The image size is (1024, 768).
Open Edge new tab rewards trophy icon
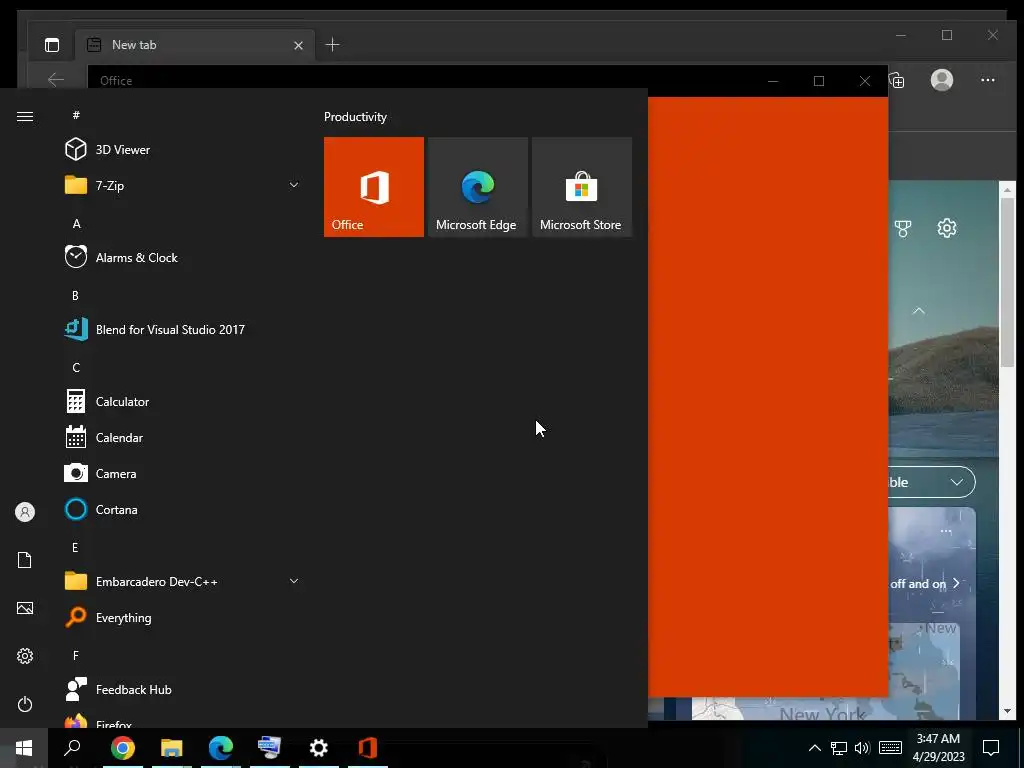pyautogui.click(x=903, y=228)
